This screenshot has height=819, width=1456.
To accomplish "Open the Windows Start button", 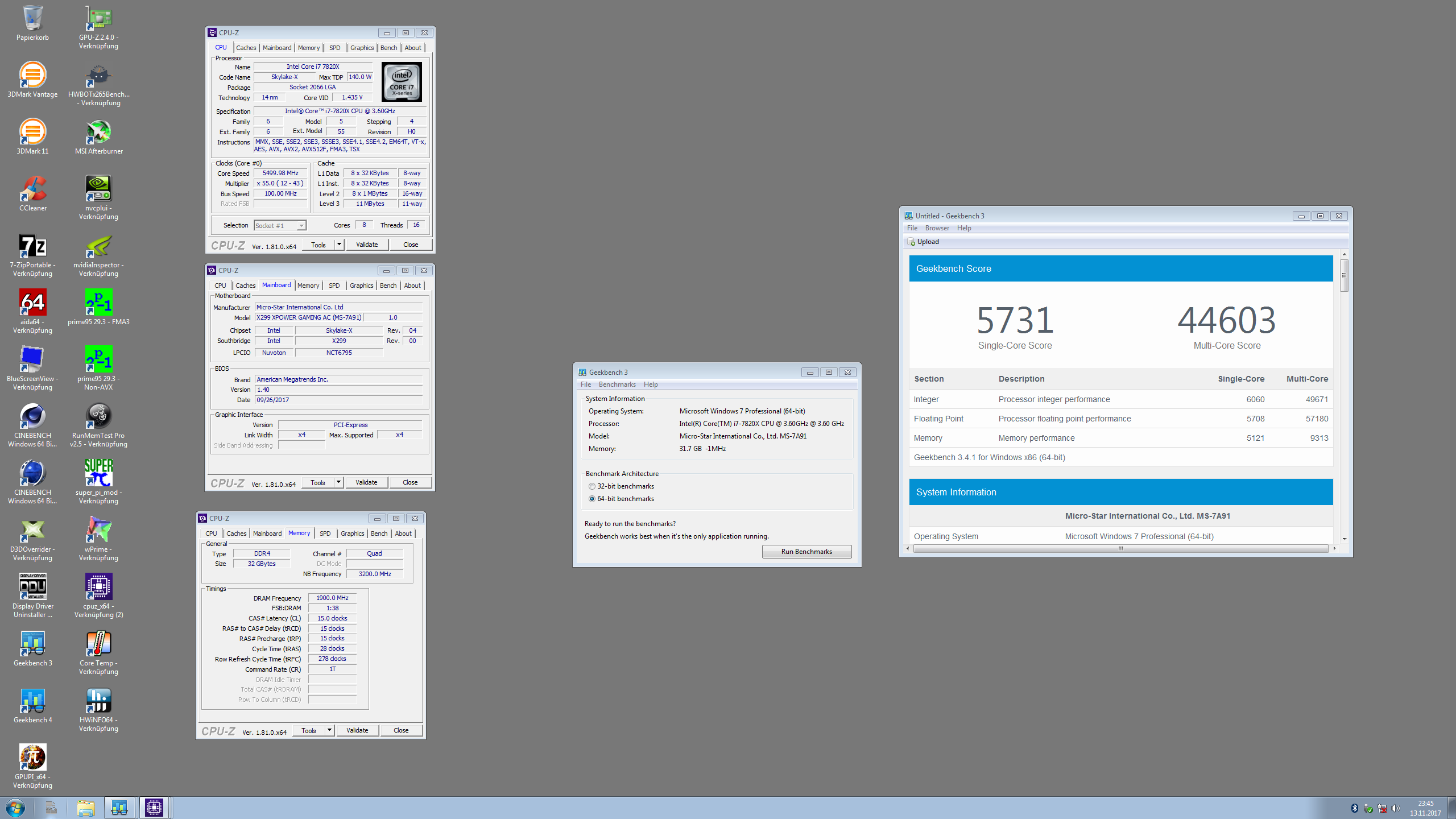I will pyautogui.click(x=15, y=808).
